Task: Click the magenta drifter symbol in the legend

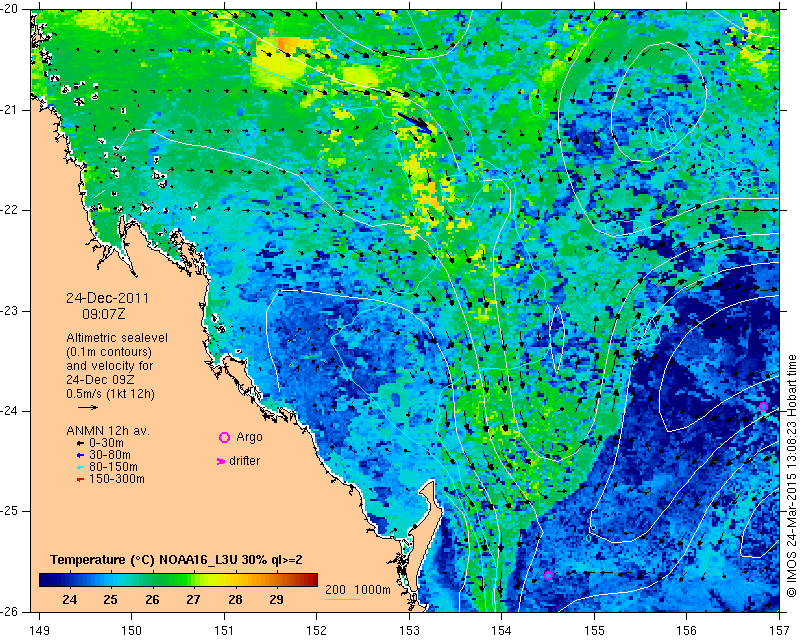Action: coord(220,461)
